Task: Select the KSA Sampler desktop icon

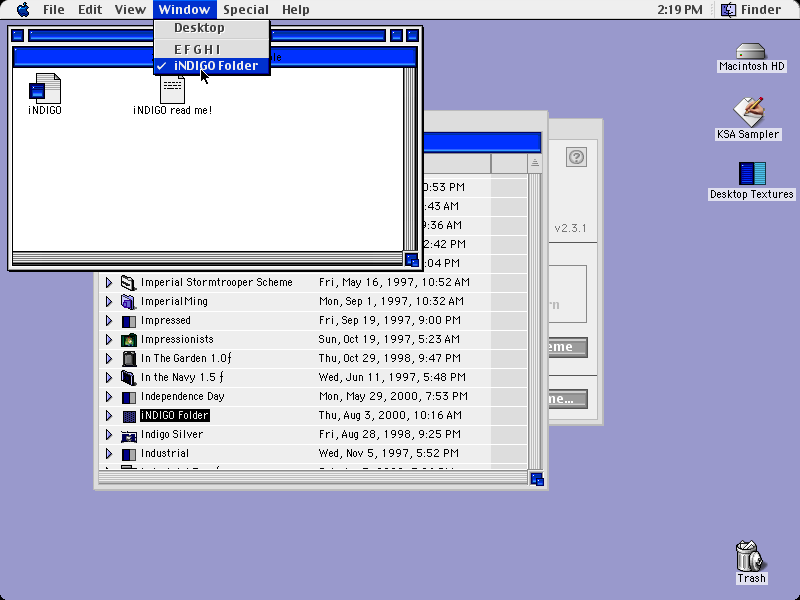Action: coord(748,112)
